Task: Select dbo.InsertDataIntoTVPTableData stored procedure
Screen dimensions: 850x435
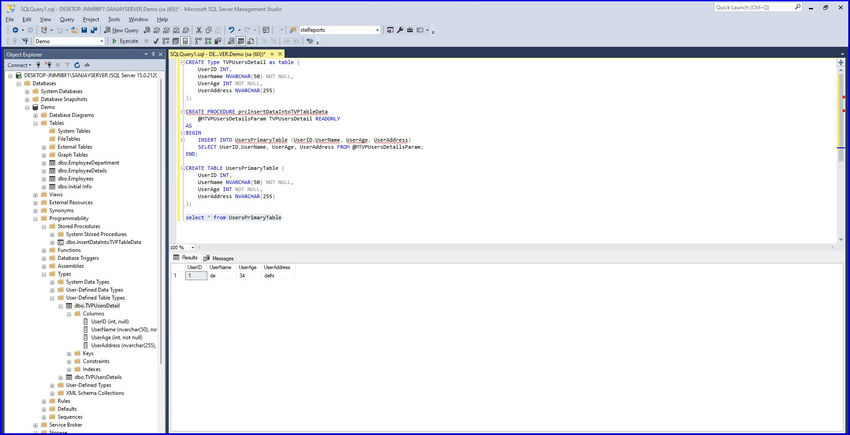Action: 103,242
